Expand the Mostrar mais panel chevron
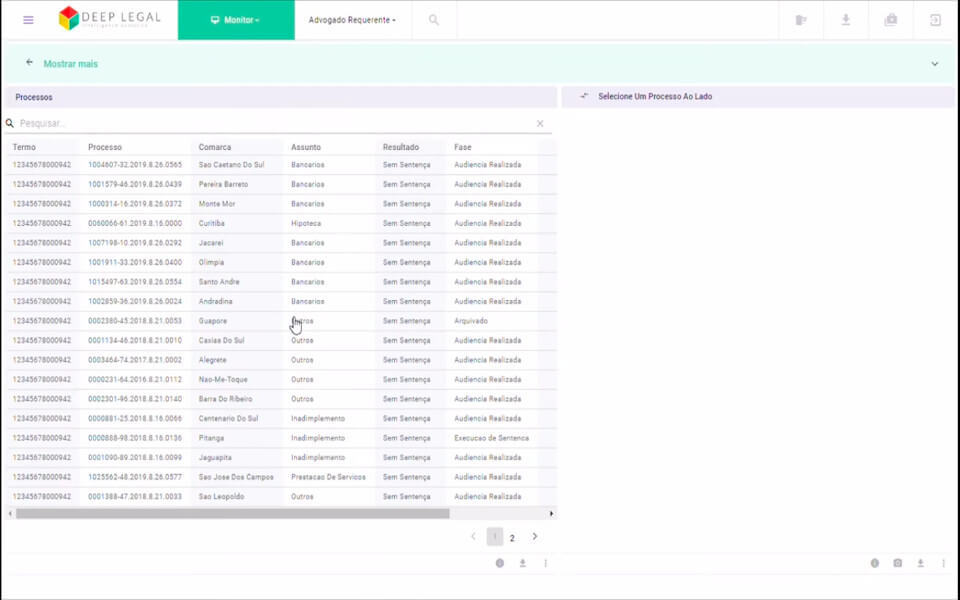Screen dimensions: 960x600 tap(935, 64)
